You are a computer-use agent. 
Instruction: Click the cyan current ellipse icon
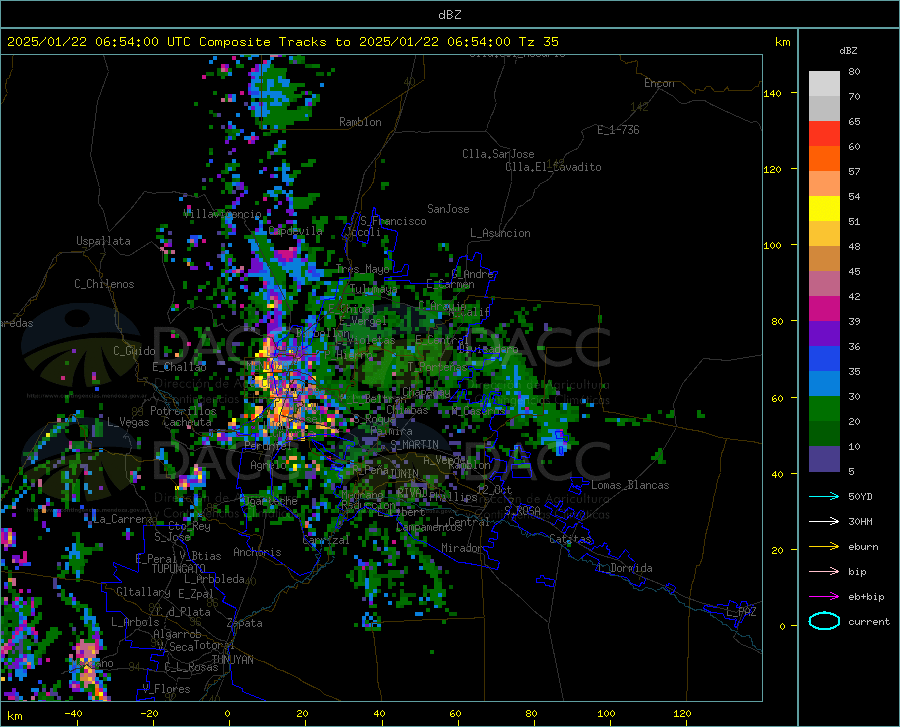click(824, 621)
